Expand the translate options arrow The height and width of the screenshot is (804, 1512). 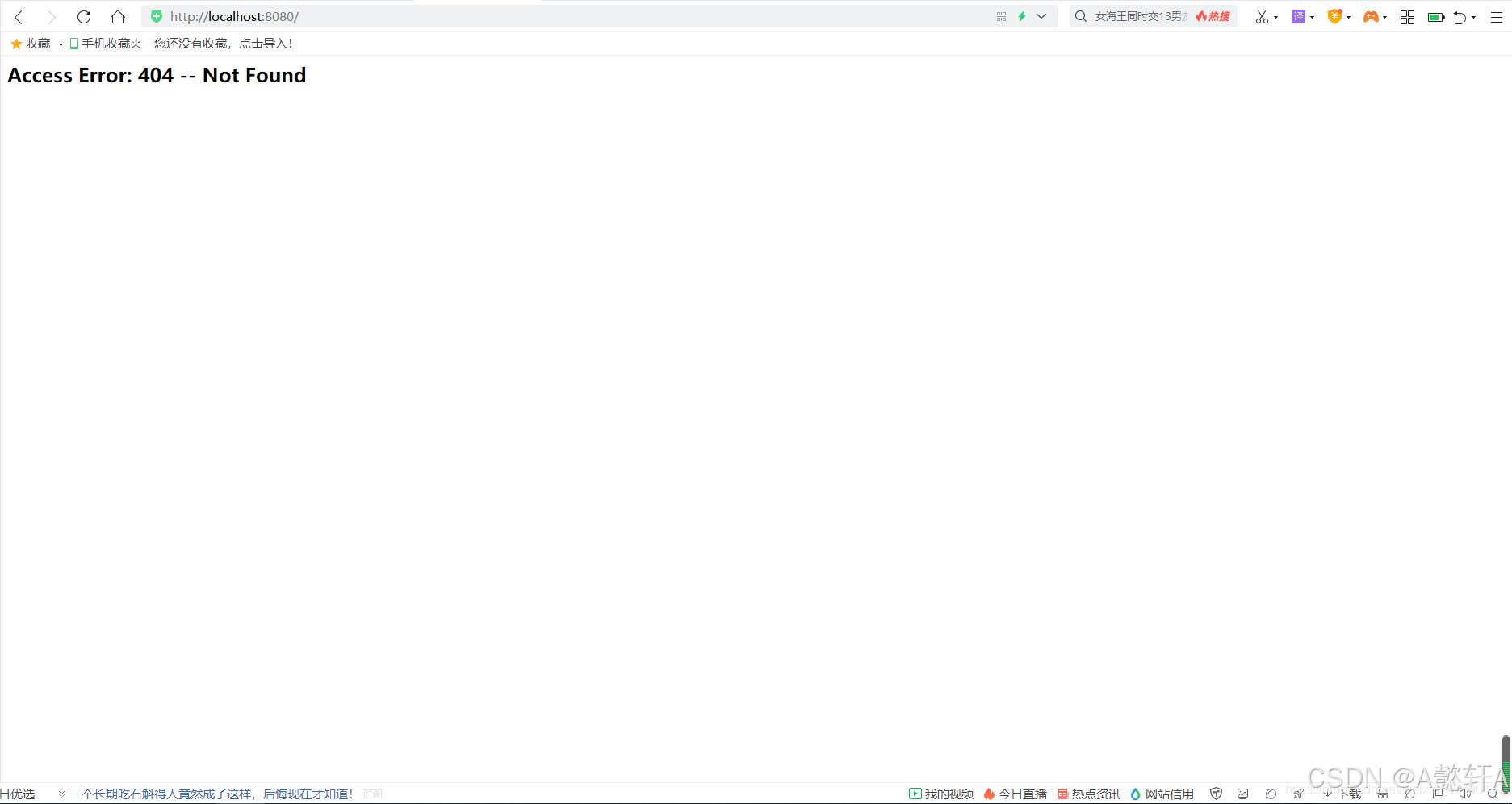[x=1312, y=17]
